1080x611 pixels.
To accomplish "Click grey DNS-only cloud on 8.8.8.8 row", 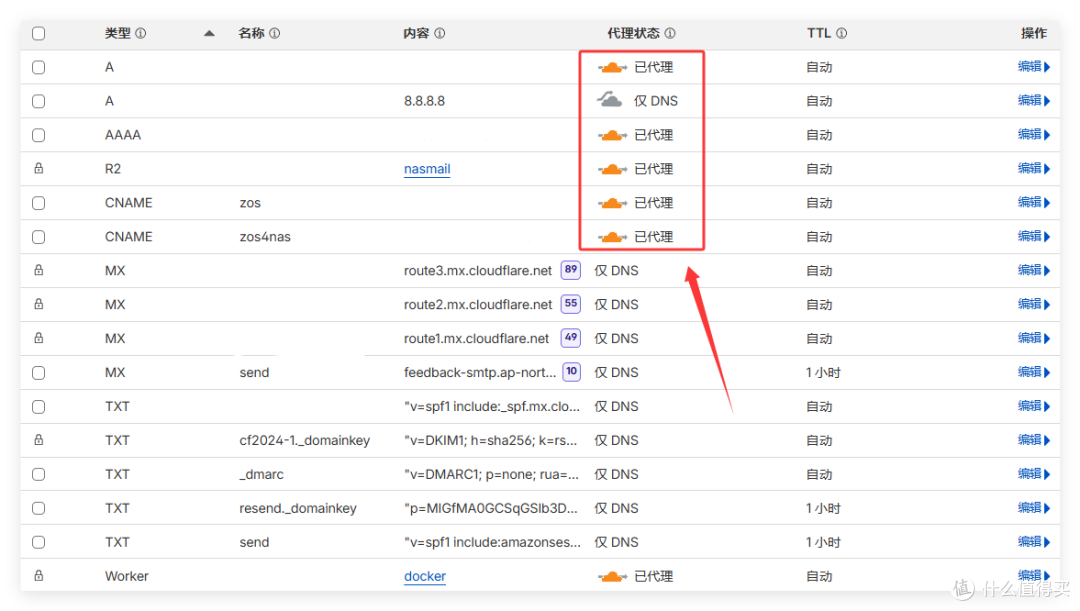I will (x=610, y=100).
